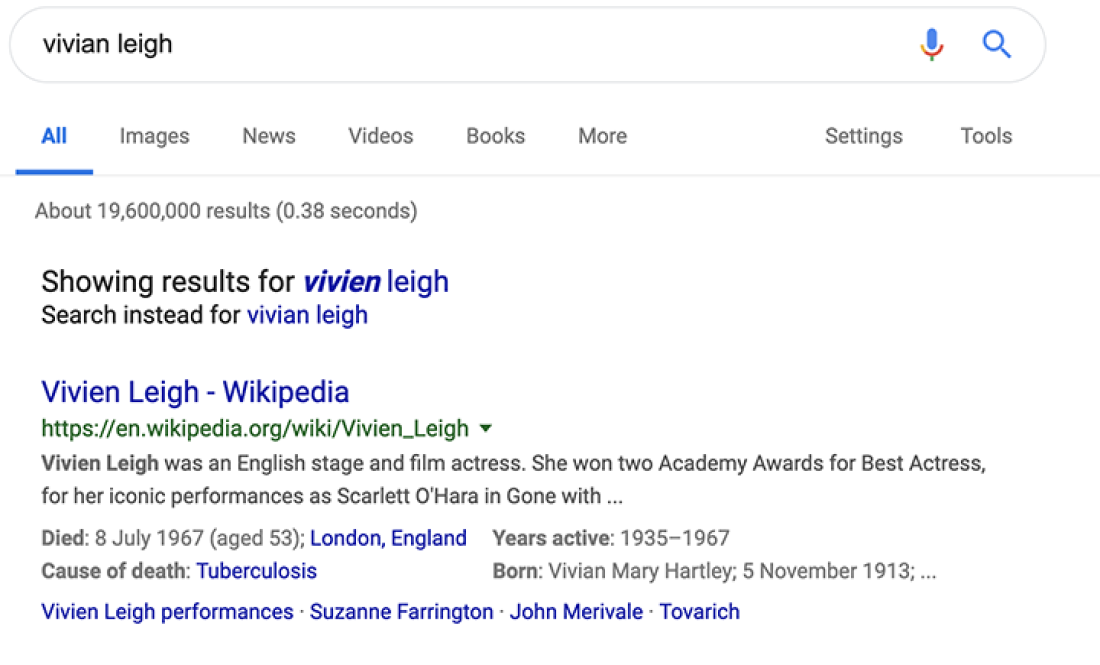
Task: Open the green dropdown arrow beside the Wikipedia URL
Action: coord(486,428)
